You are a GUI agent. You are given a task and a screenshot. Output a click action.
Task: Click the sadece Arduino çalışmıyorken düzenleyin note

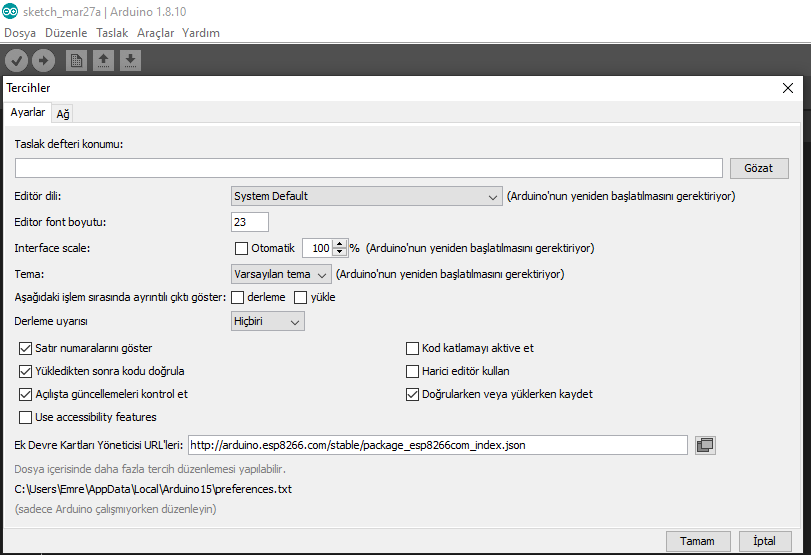tap(115, 509)
